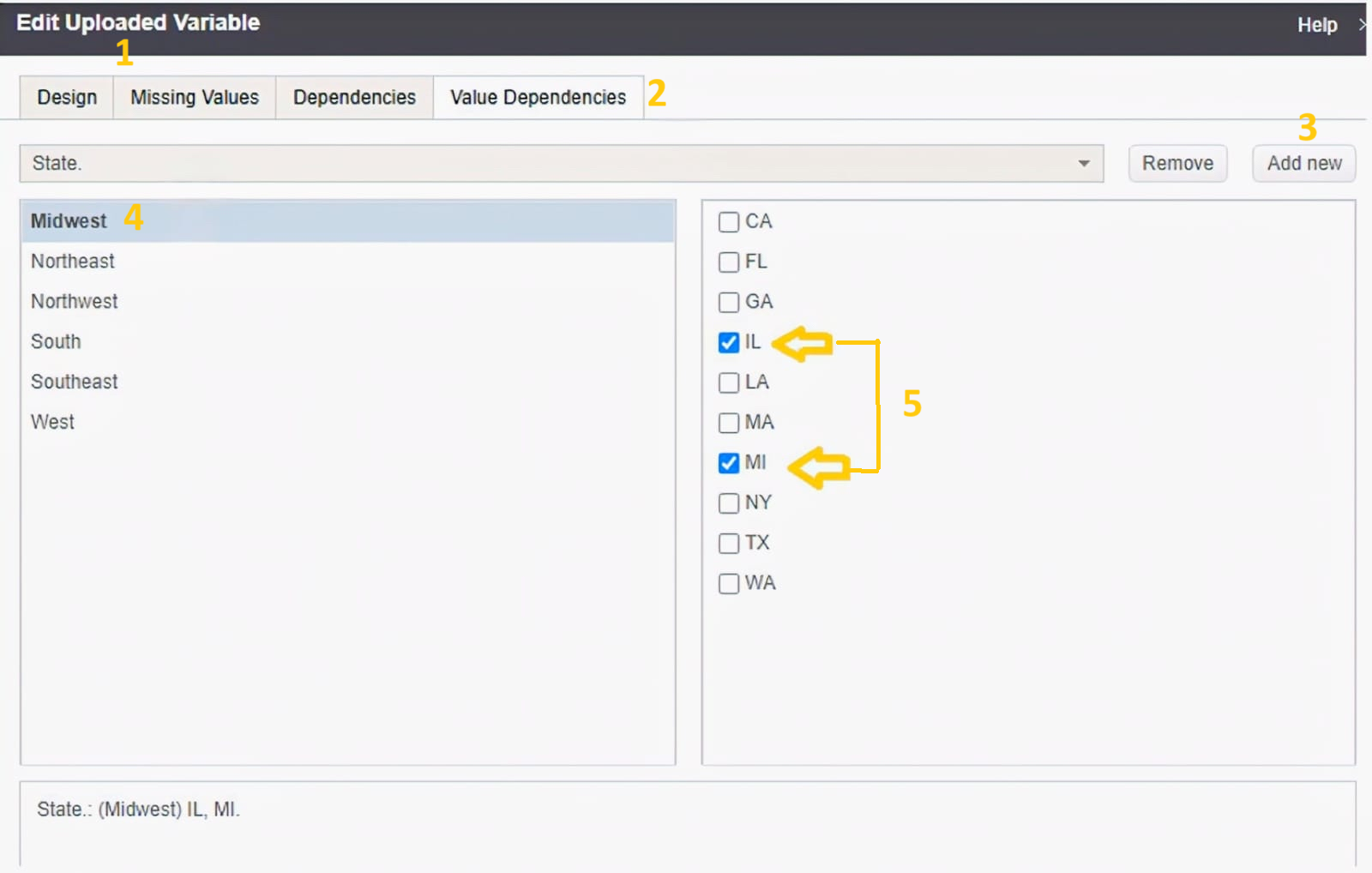Tick the TX checkbox
The image size is (1372, 873).
pos(729,543)
